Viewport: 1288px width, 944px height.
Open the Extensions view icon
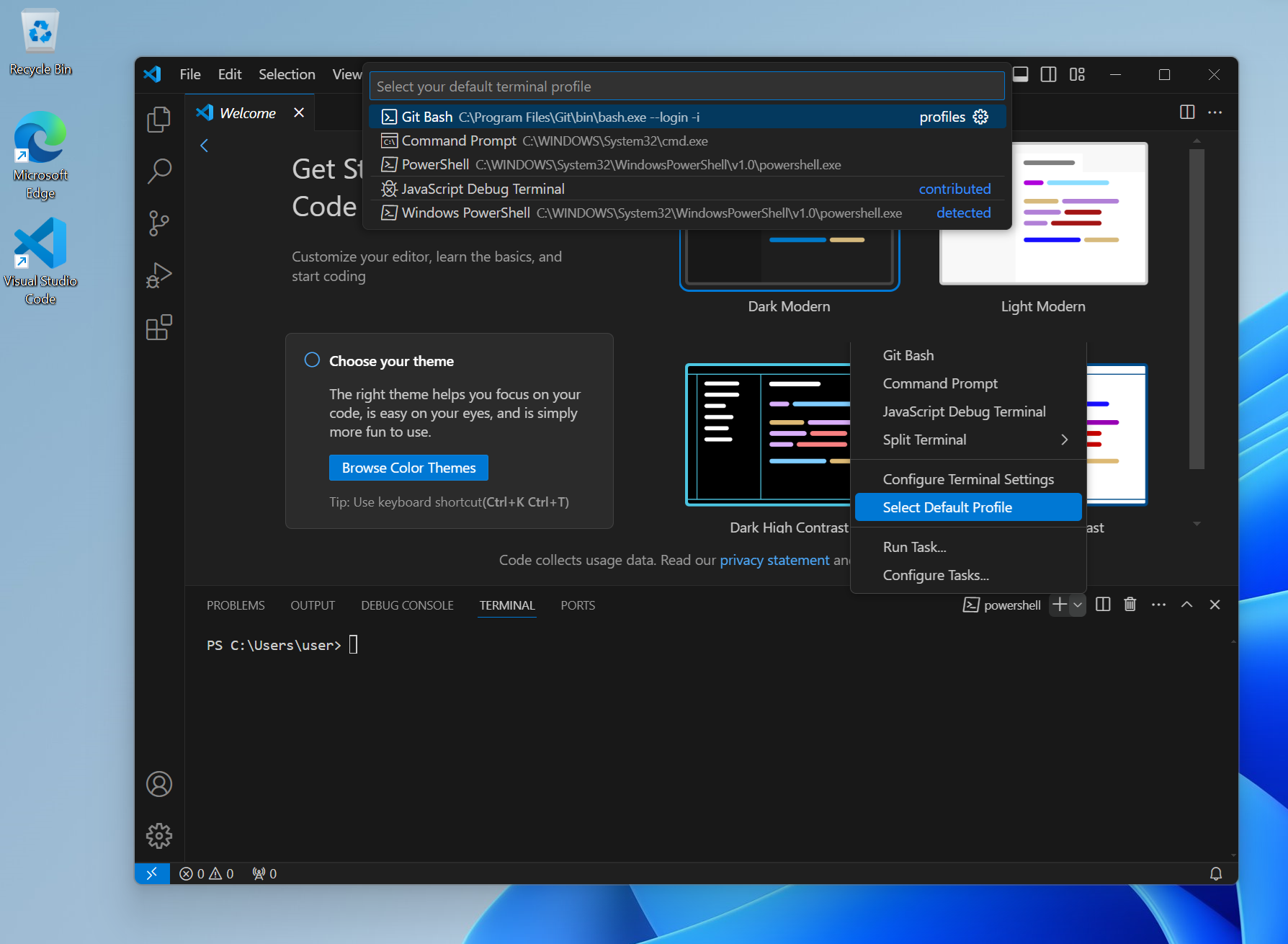point(158,328)
